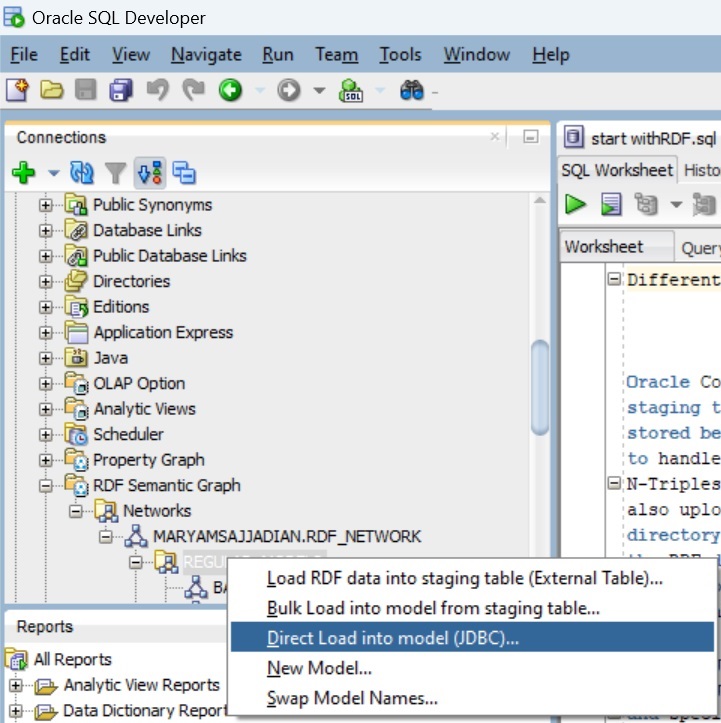Collapse the N-Triples code fold marker
This screenshot has height=723, width=721.
614,483
